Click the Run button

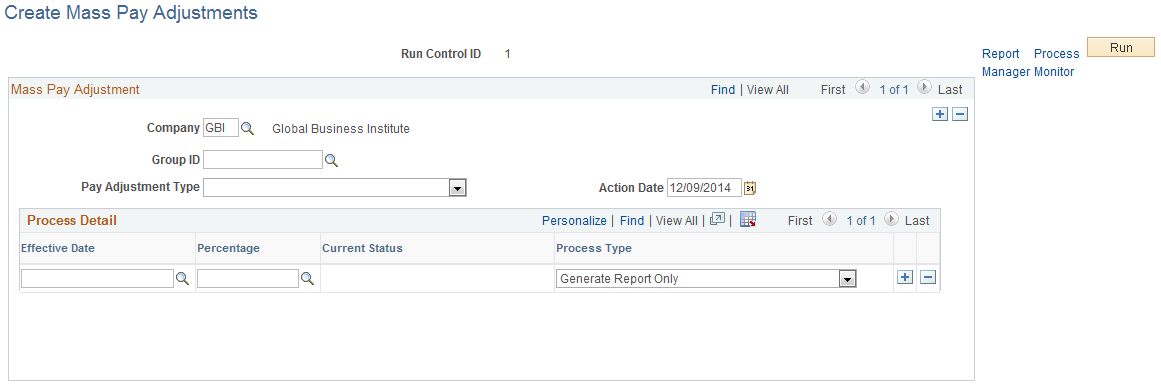1121,47
